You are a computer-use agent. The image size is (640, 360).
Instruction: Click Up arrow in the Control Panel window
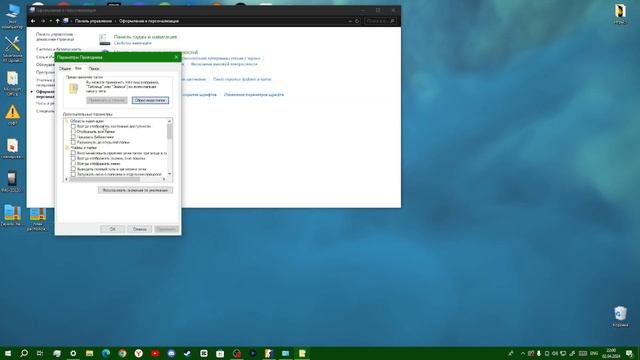pos(58,21)
